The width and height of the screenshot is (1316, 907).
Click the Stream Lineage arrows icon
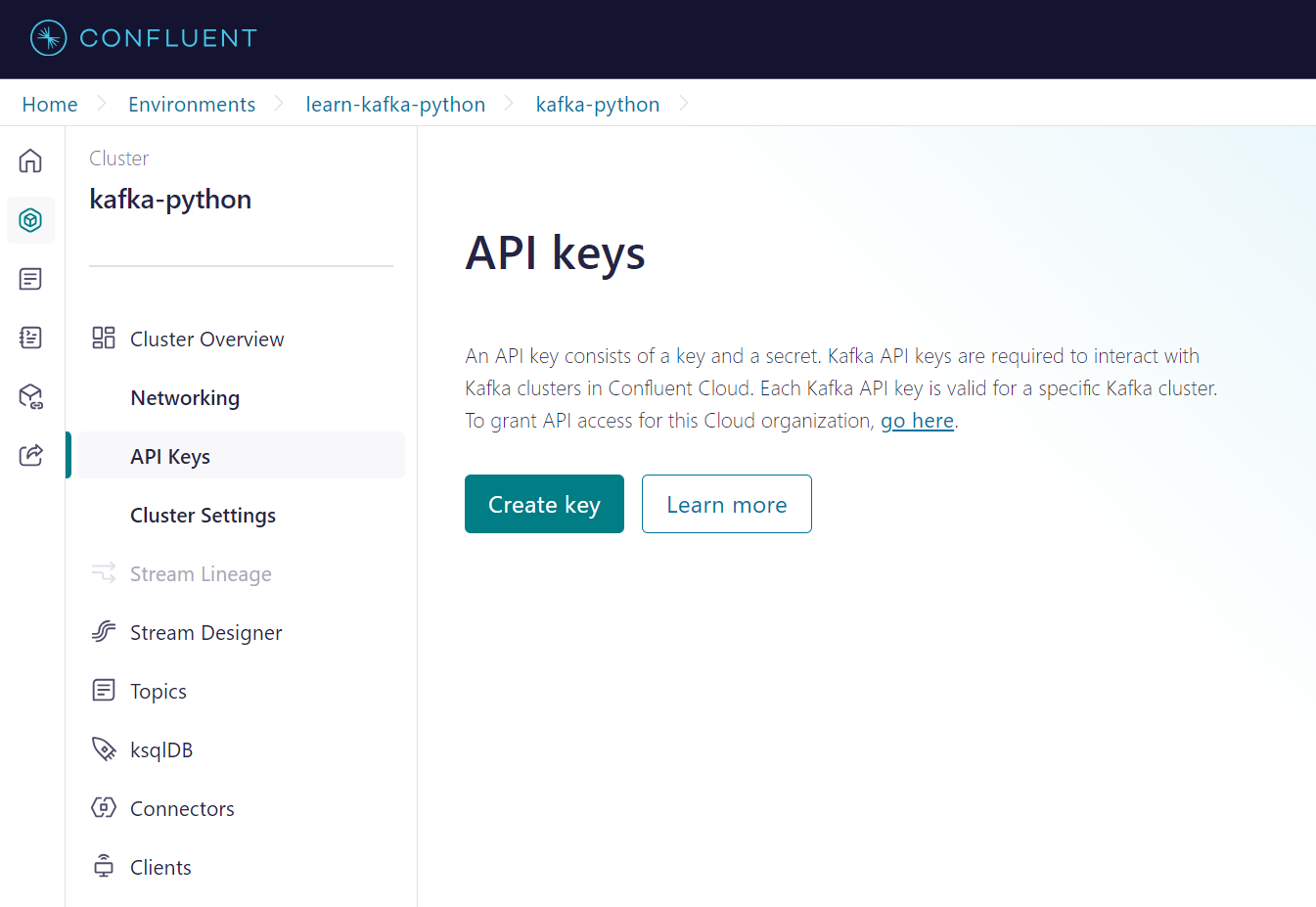(104, 572)
